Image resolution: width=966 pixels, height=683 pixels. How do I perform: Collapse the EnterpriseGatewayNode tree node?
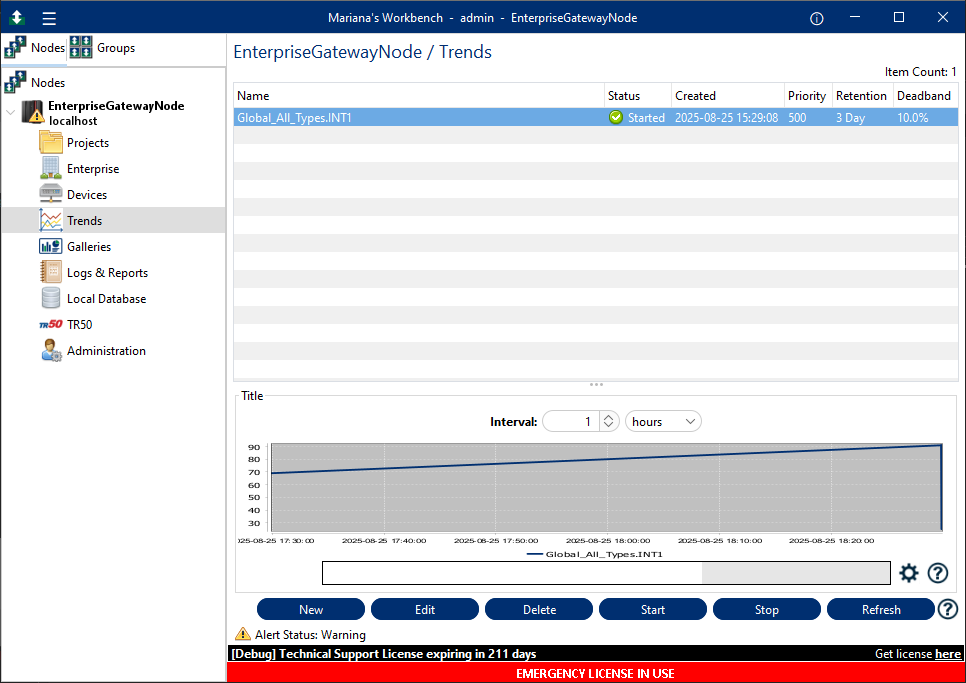point(11,112)
